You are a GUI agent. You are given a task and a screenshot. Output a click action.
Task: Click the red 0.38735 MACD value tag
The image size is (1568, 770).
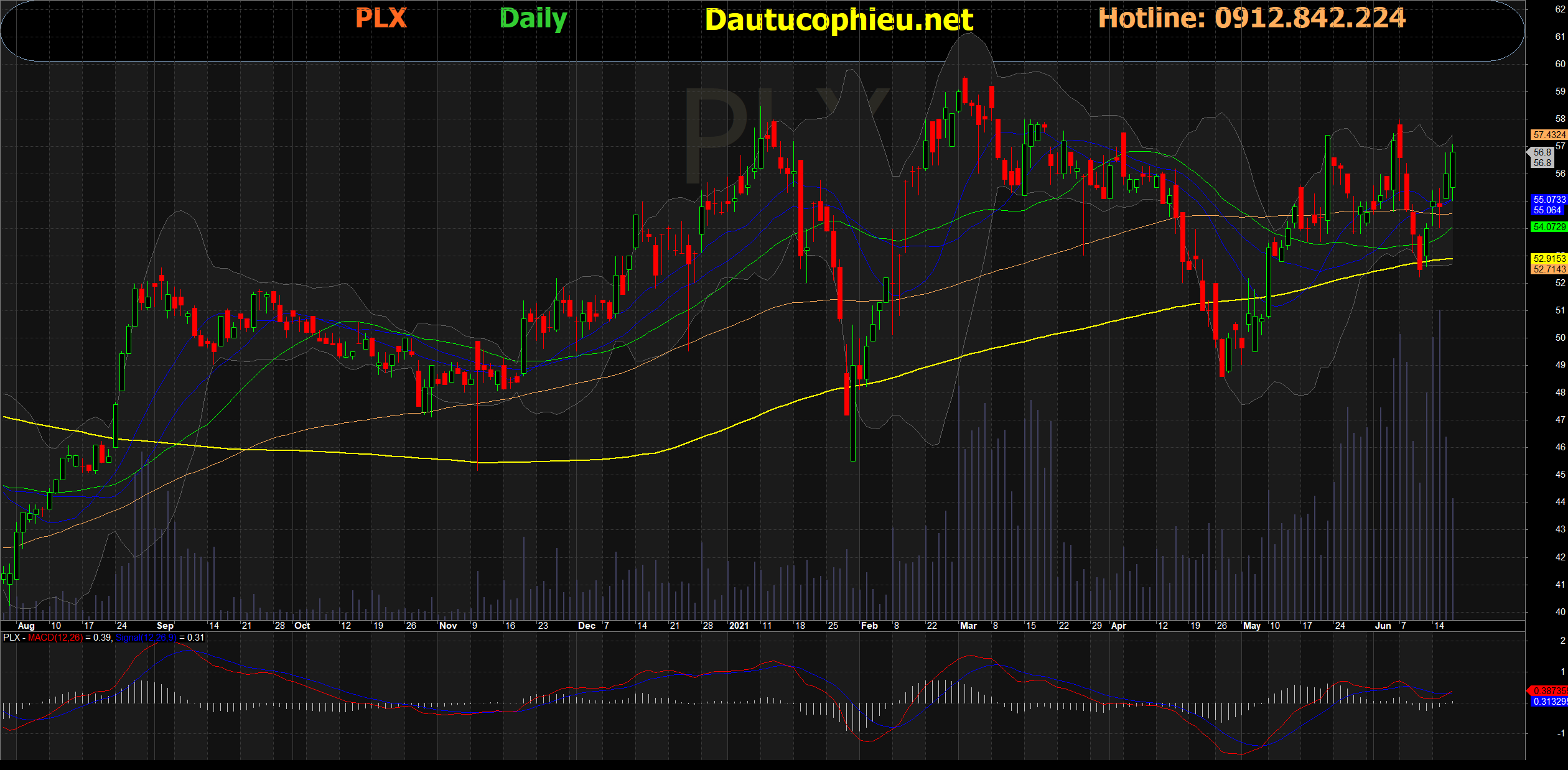[x=1548, y=691]
